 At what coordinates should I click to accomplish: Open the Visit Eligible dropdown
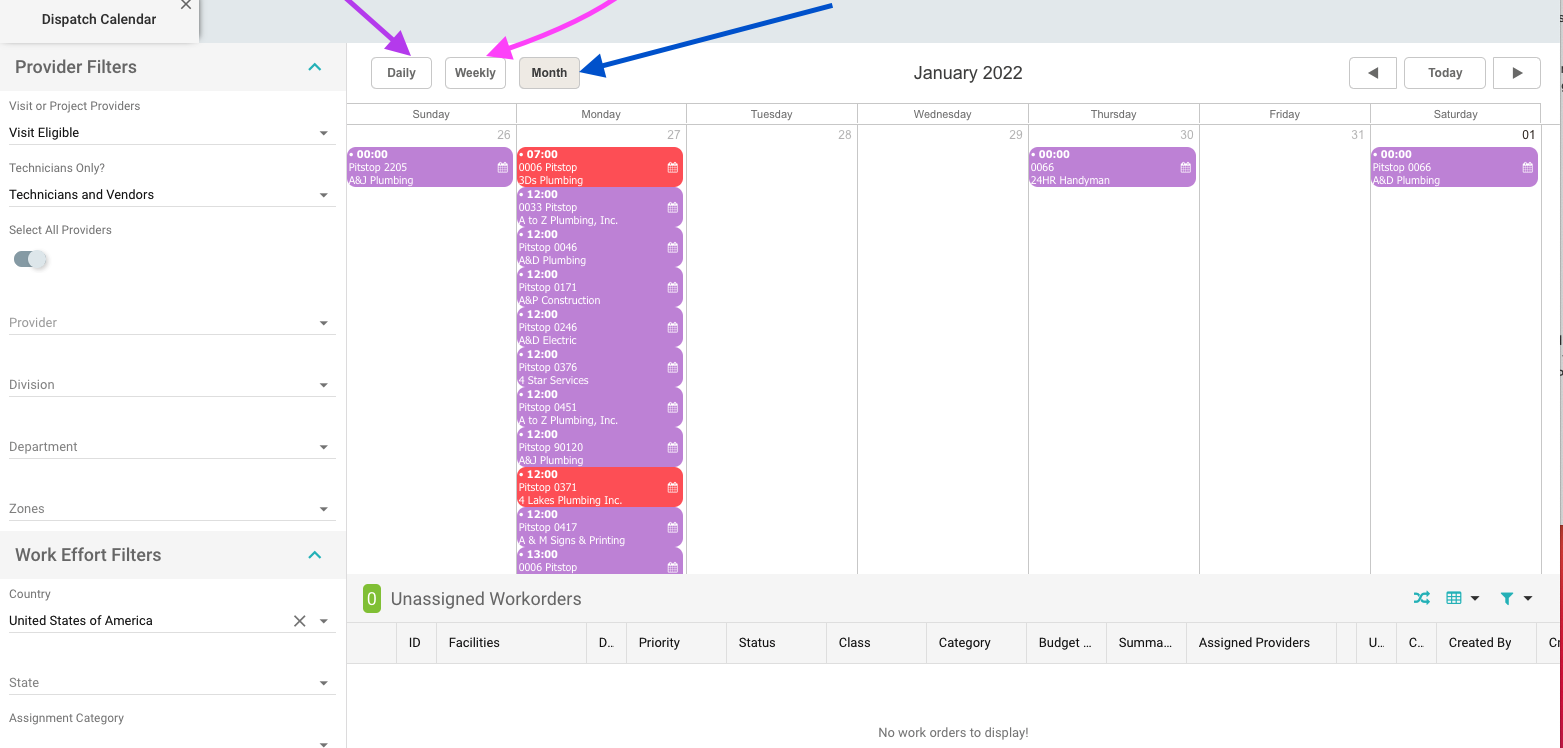[169, 133]
